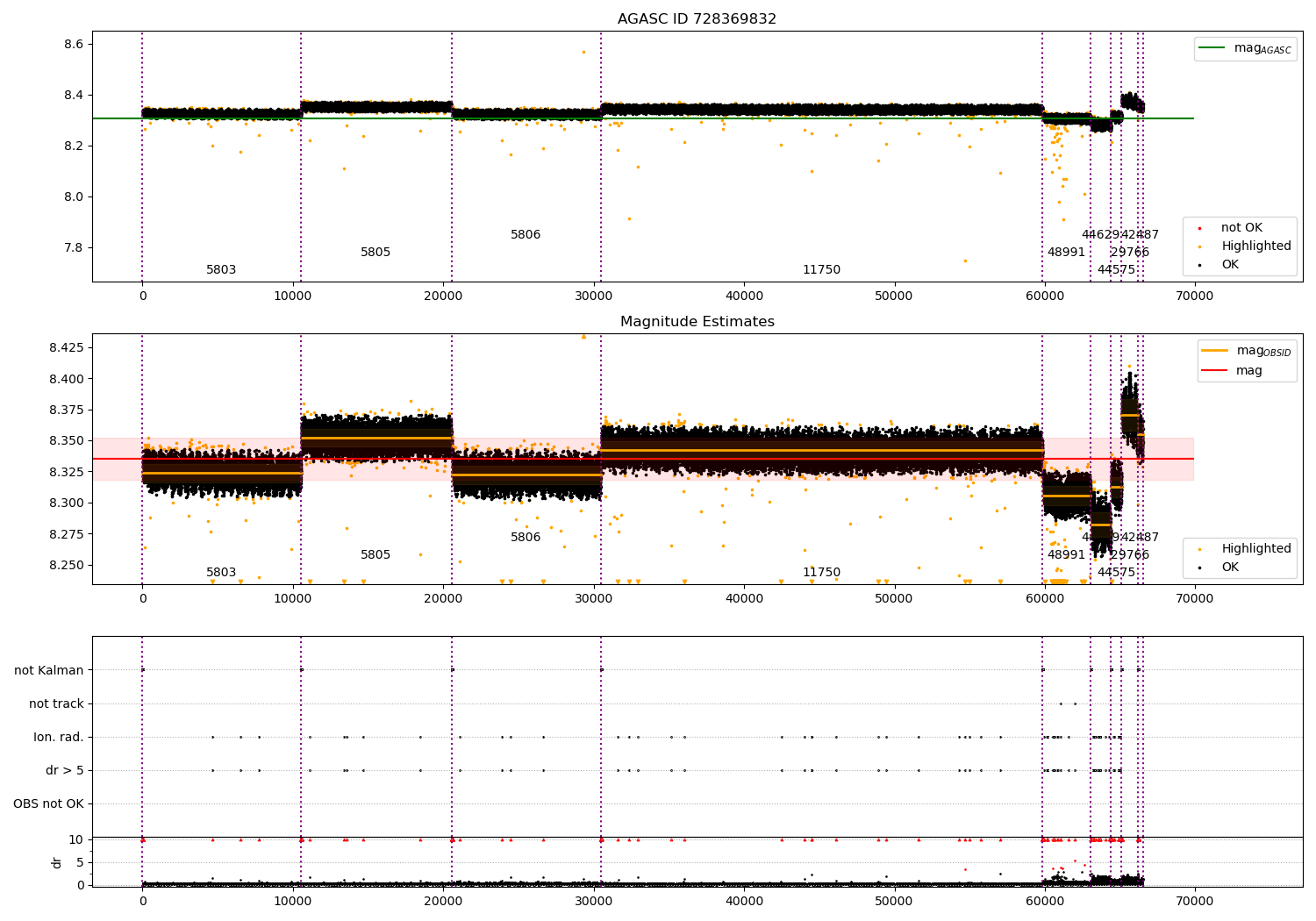Click the green line sample in top legend

pos(1212,48)
